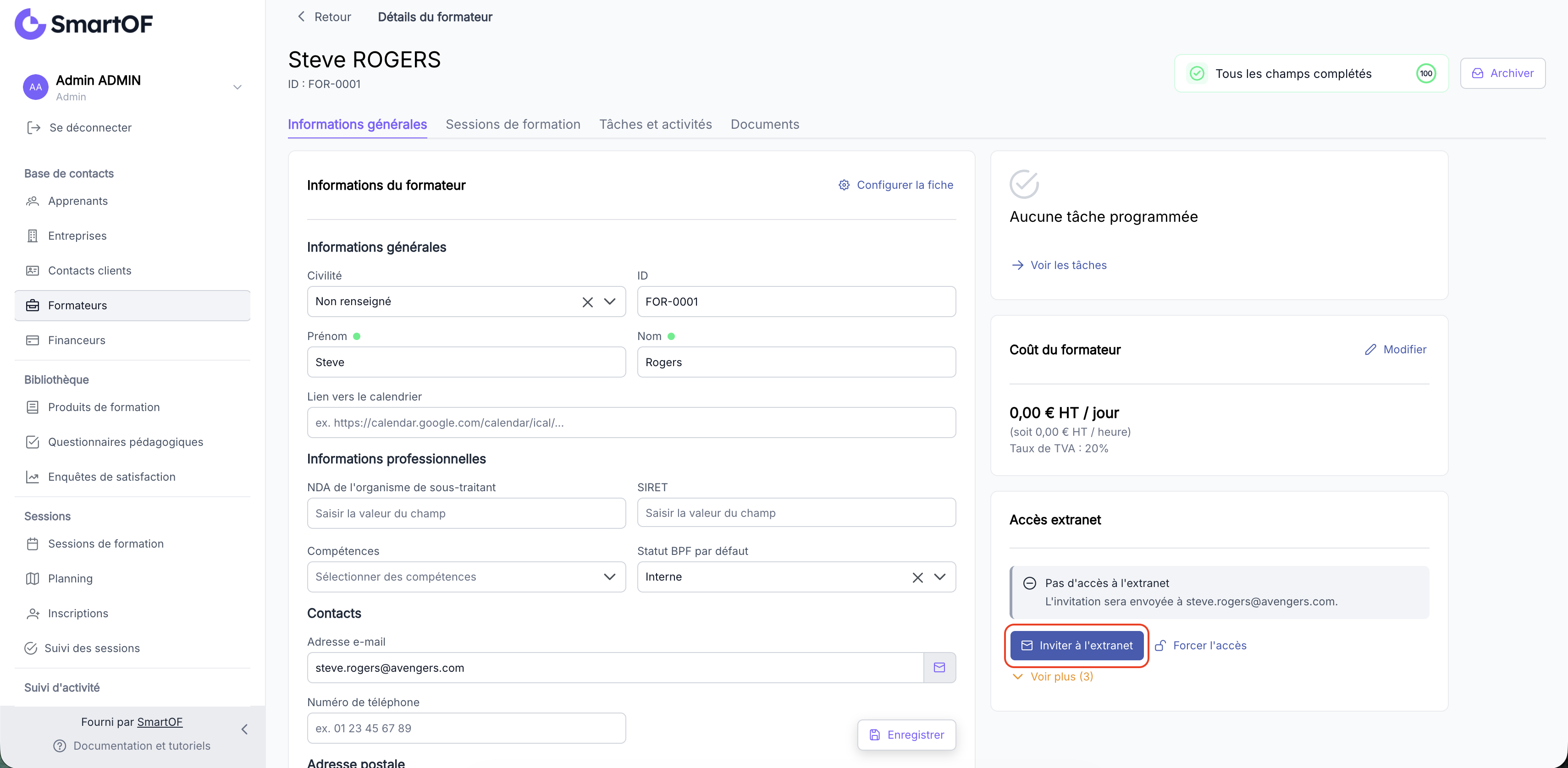
Task: Open the Statut BPF dropdown arrow
Action: [940, 577]
